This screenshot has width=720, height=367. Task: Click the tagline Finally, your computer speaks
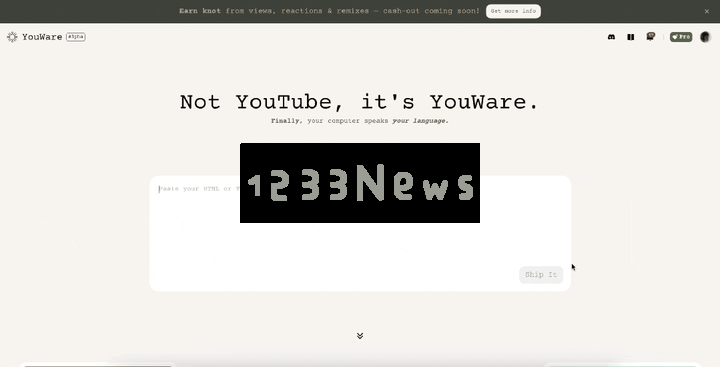pyautogui.click(x=360, y=121)
